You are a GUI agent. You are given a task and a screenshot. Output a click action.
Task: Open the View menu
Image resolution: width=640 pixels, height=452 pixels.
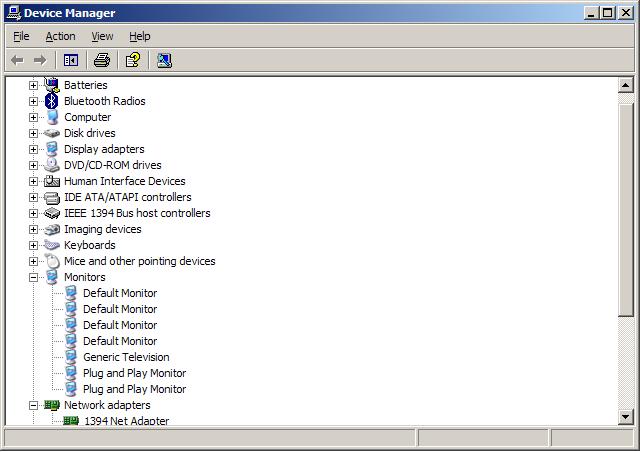(x=102, y=36)
